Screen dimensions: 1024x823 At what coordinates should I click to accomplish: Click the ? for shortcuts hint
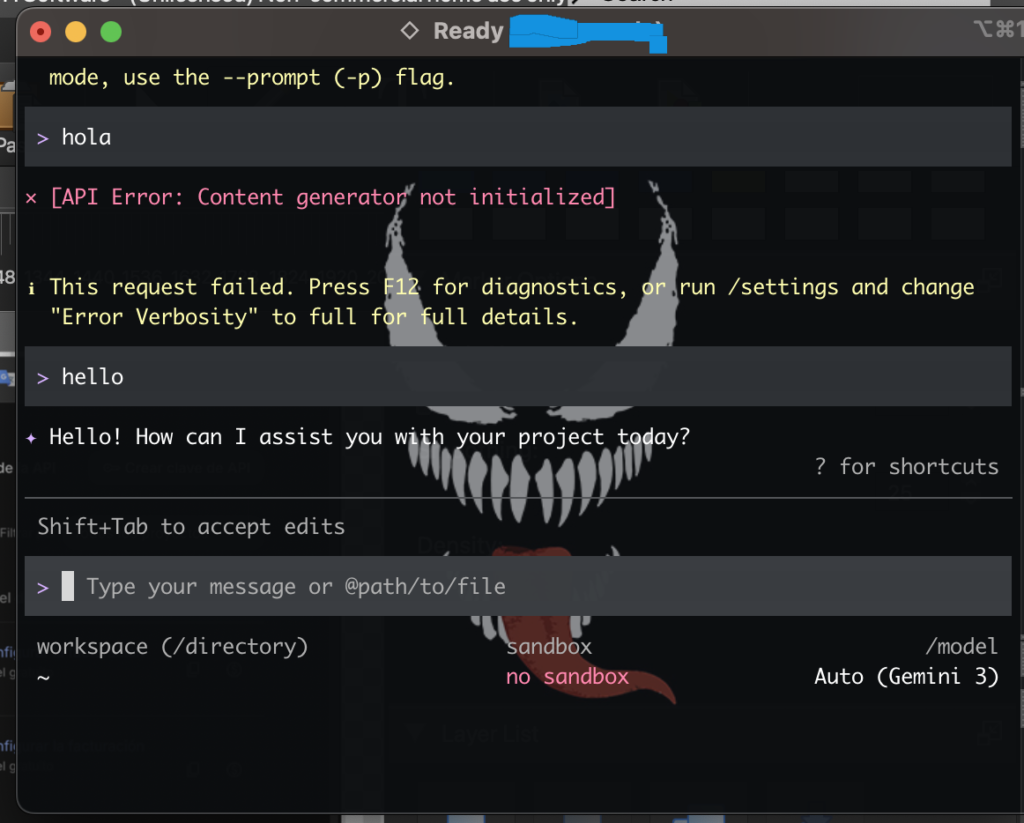point(906,467)
